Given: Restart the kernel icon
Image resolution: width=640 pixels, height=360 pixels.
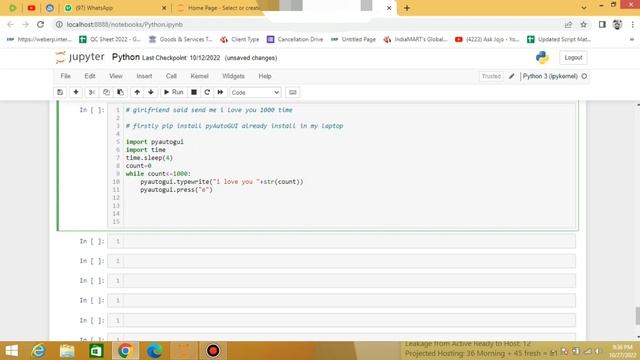Looking at the screenshot, I should coord(207,92).
